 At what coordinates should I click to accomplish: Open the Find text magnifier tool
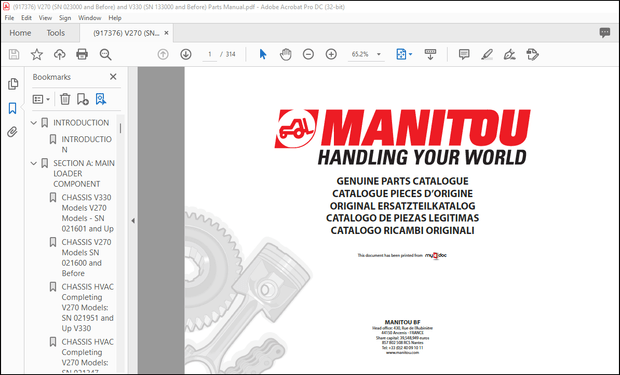pos(105,55)
